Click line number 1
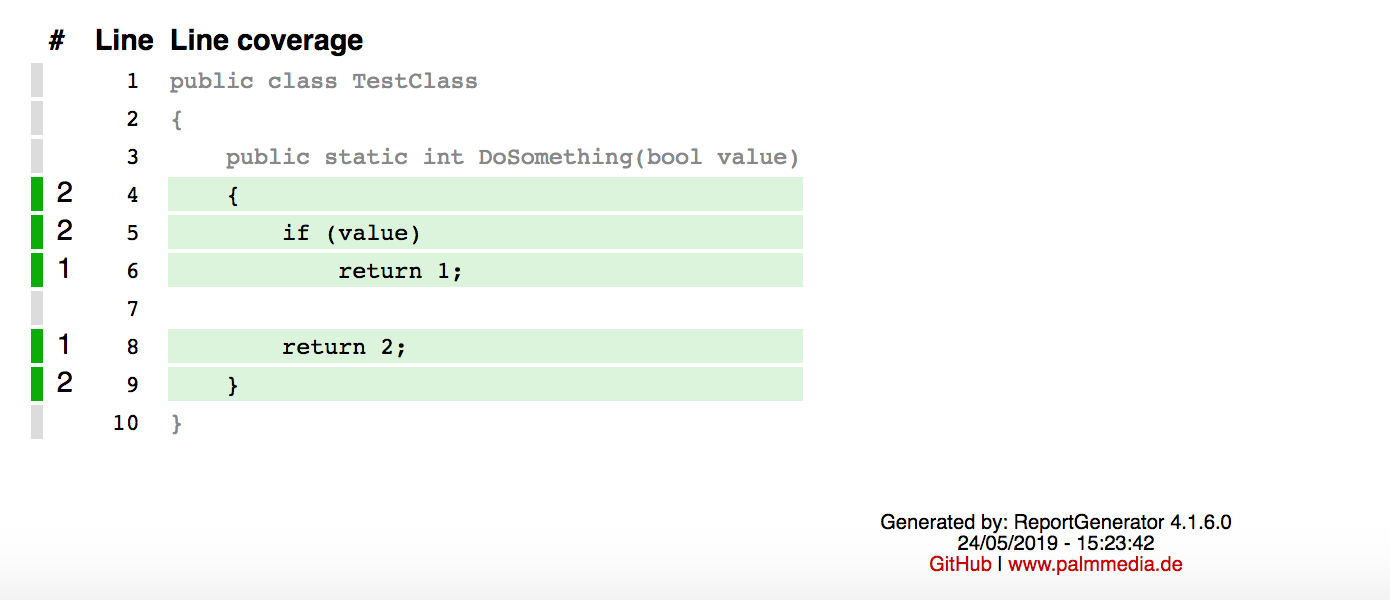 coord(133,81)
